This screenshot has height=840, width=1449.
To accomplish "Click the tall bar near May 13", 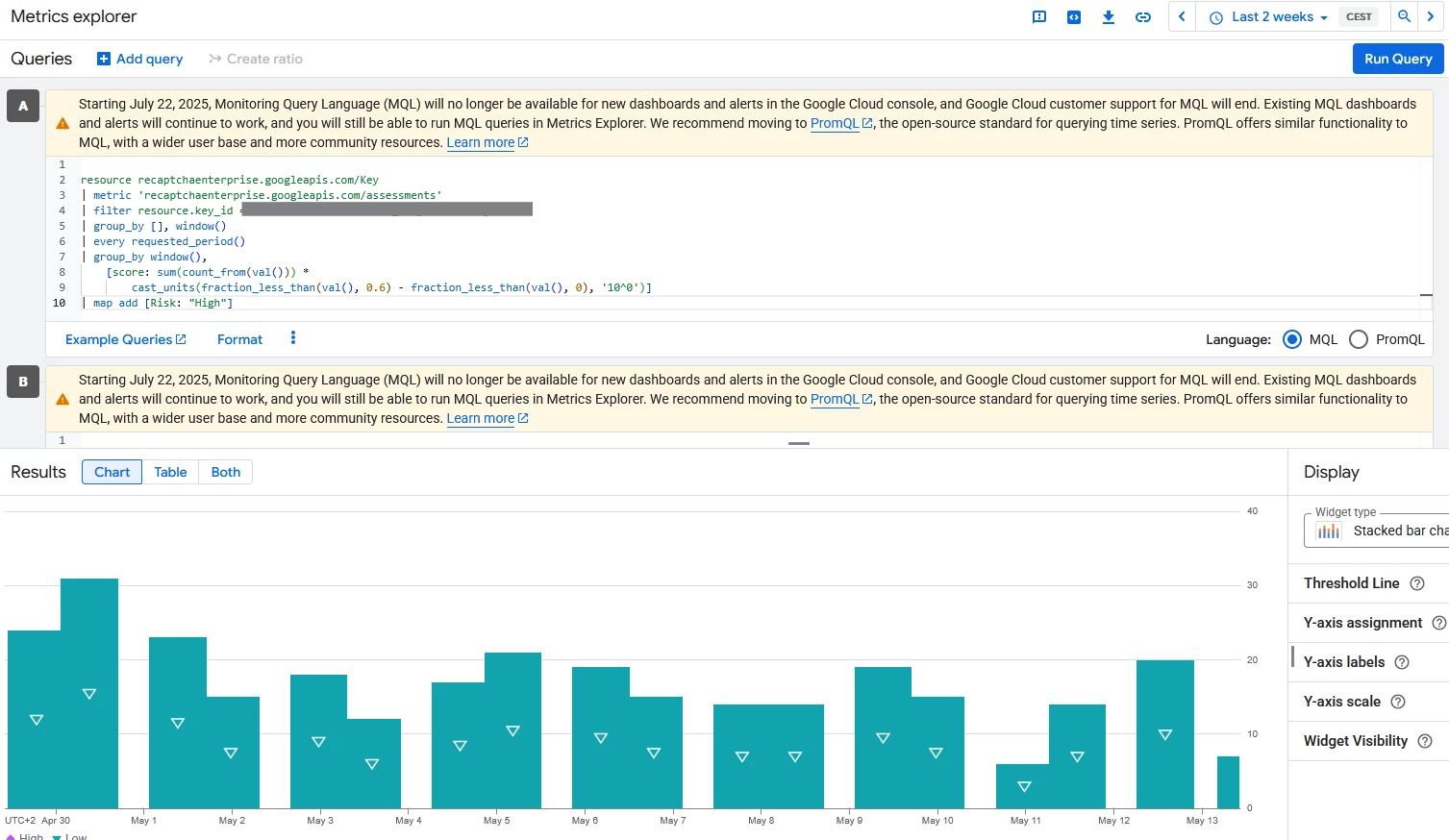I will 1165,734.
